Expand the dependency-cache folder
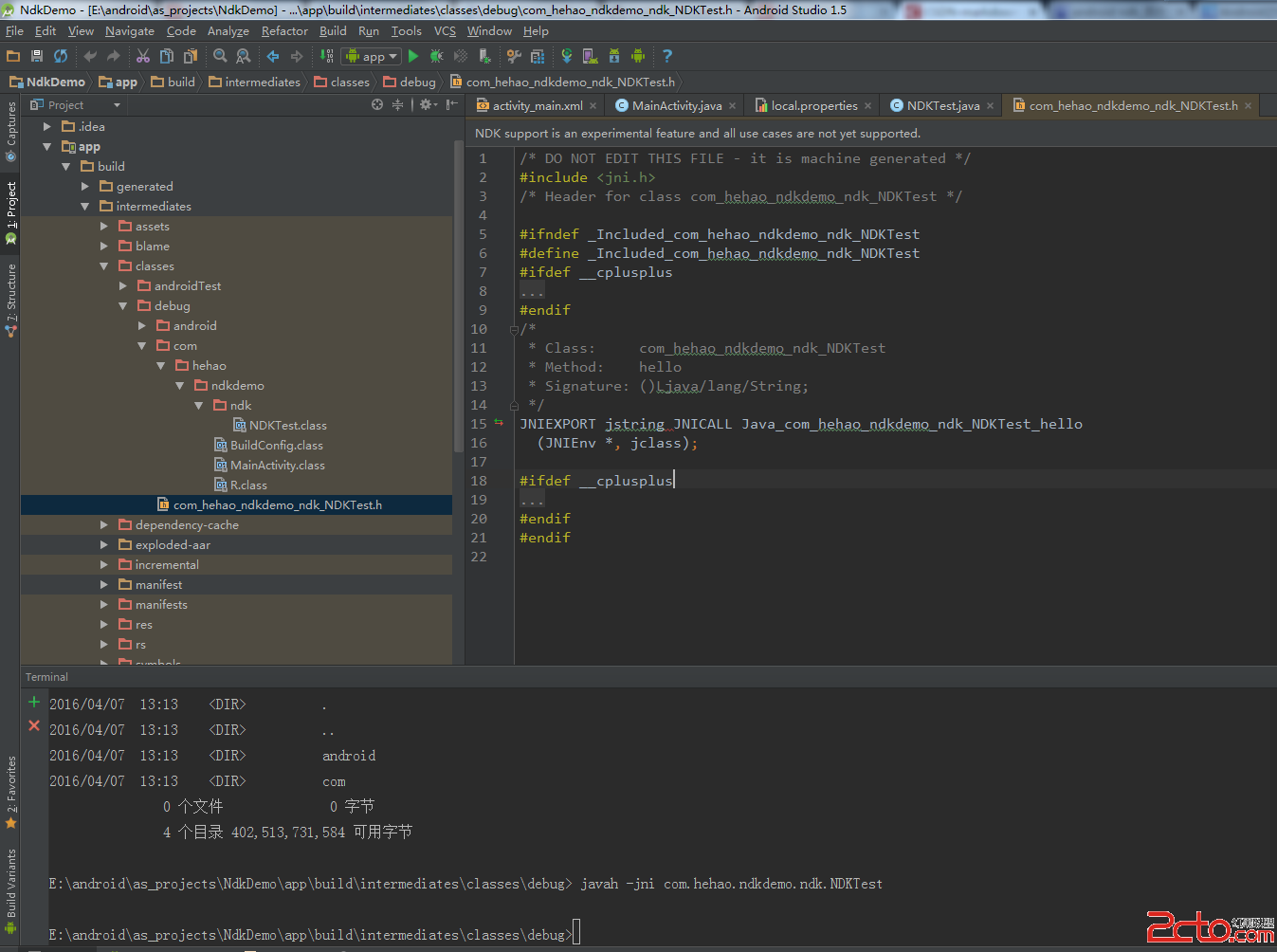Image resolution: width=1277 pixels, height=952 pixels. (104, 525)
